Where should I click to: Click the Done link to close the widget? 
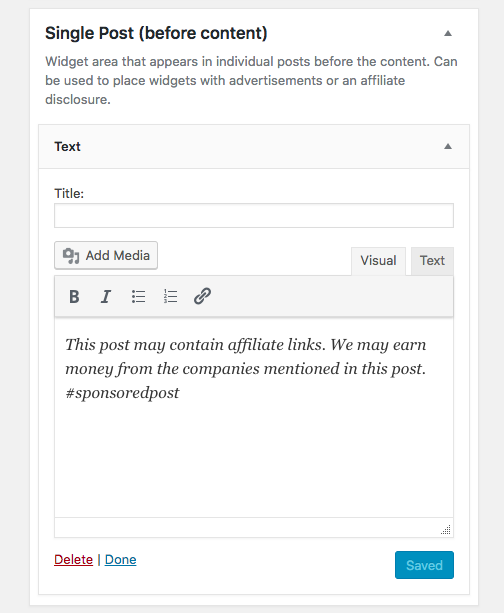[x=120, y=559]
